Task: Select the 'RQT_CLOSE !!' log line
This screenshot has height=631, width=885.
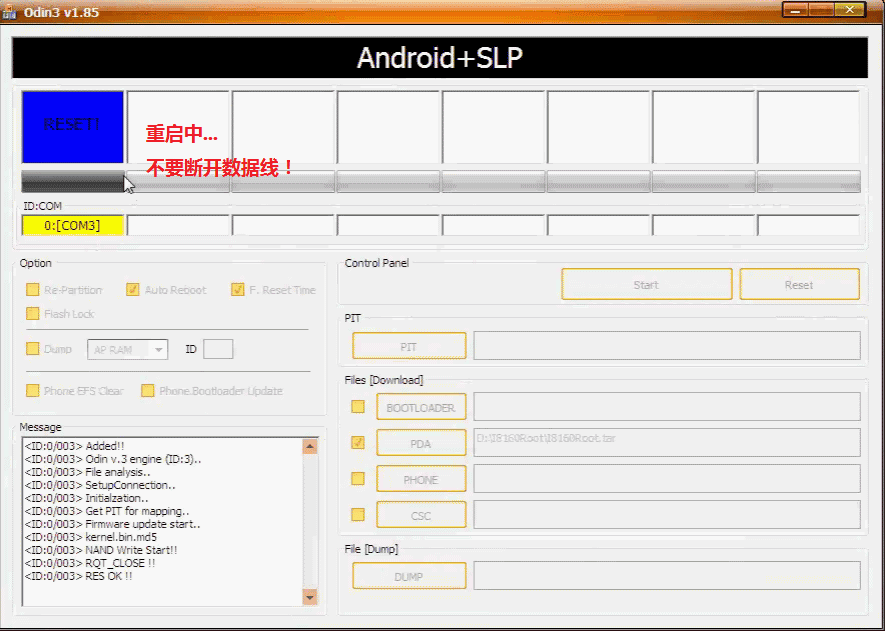Action: [x=90, y=563]
